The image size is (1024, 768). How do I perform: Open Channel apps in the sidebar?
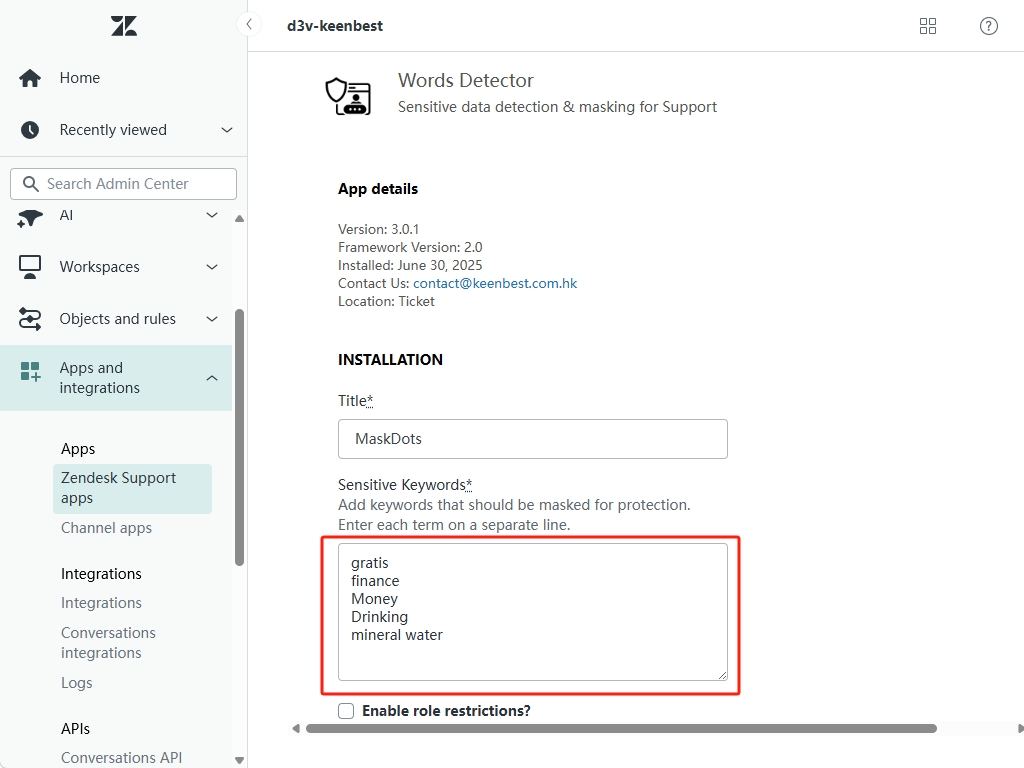tap(106, 528)
